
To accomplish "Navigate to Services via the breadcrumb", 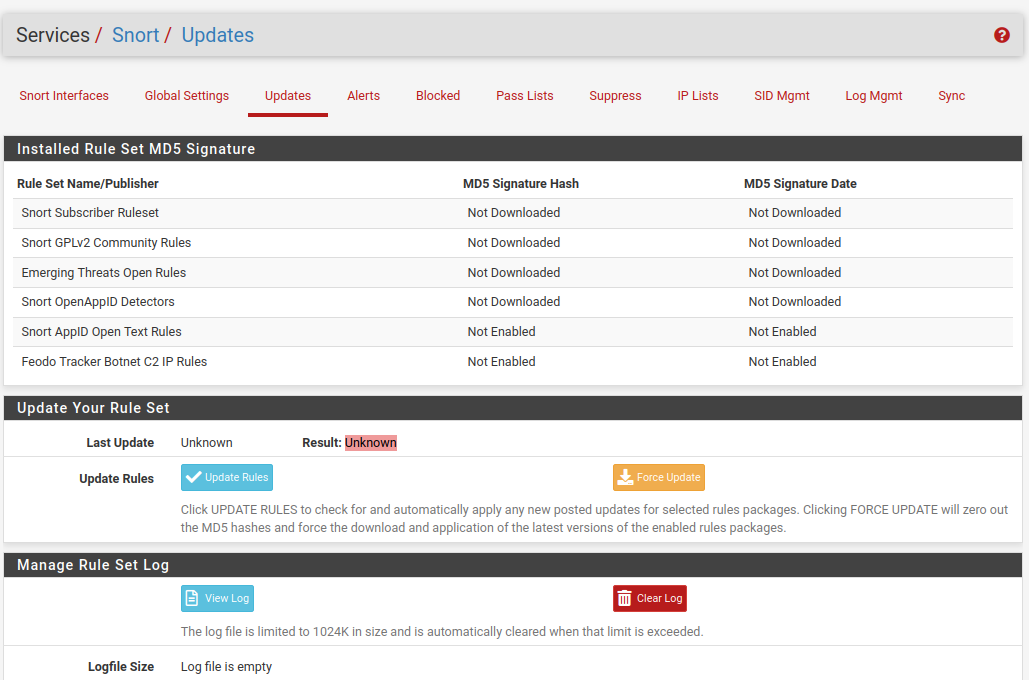I will click(x=54, y=35).
